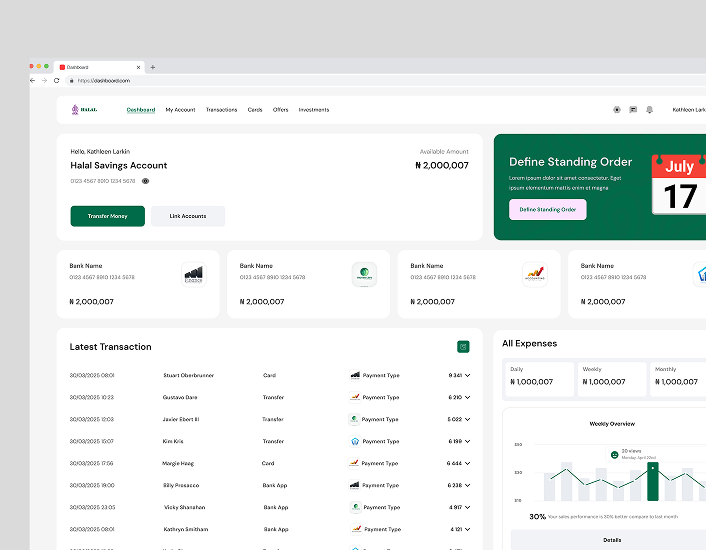The width and height of the screenshot is (706, 550).
Task: Click Stuart Oberbrunner name in transactions
Action: [189, 375]
